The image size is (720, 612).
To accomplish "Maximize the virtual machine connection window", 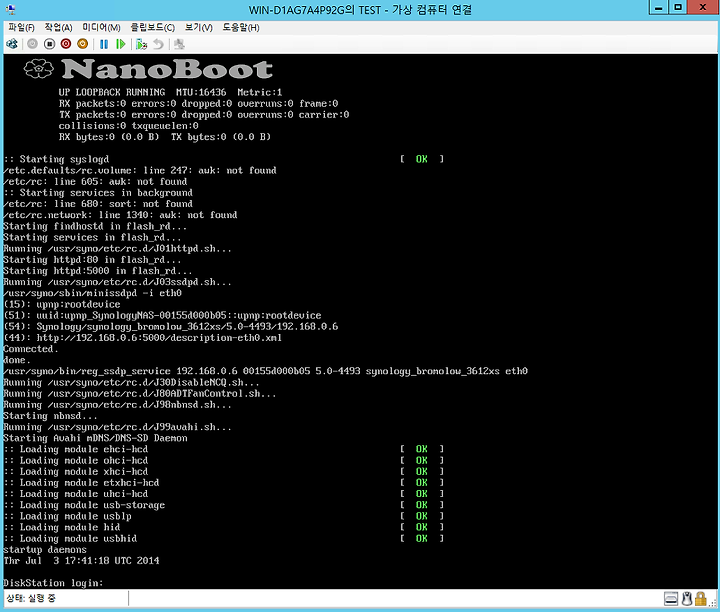I will tap(678, 7).
